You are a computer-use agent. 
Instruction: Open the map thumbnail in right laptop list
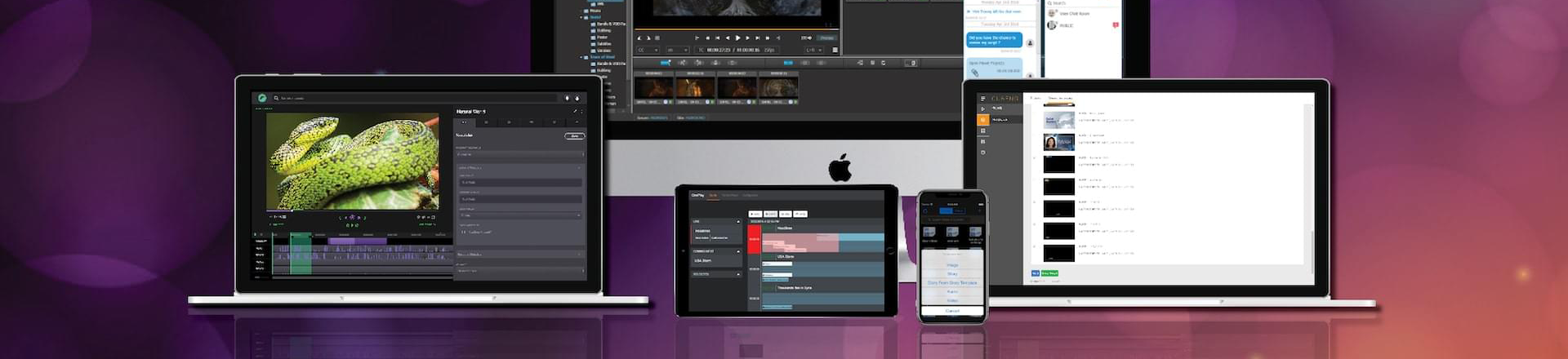coord(1059,121)
